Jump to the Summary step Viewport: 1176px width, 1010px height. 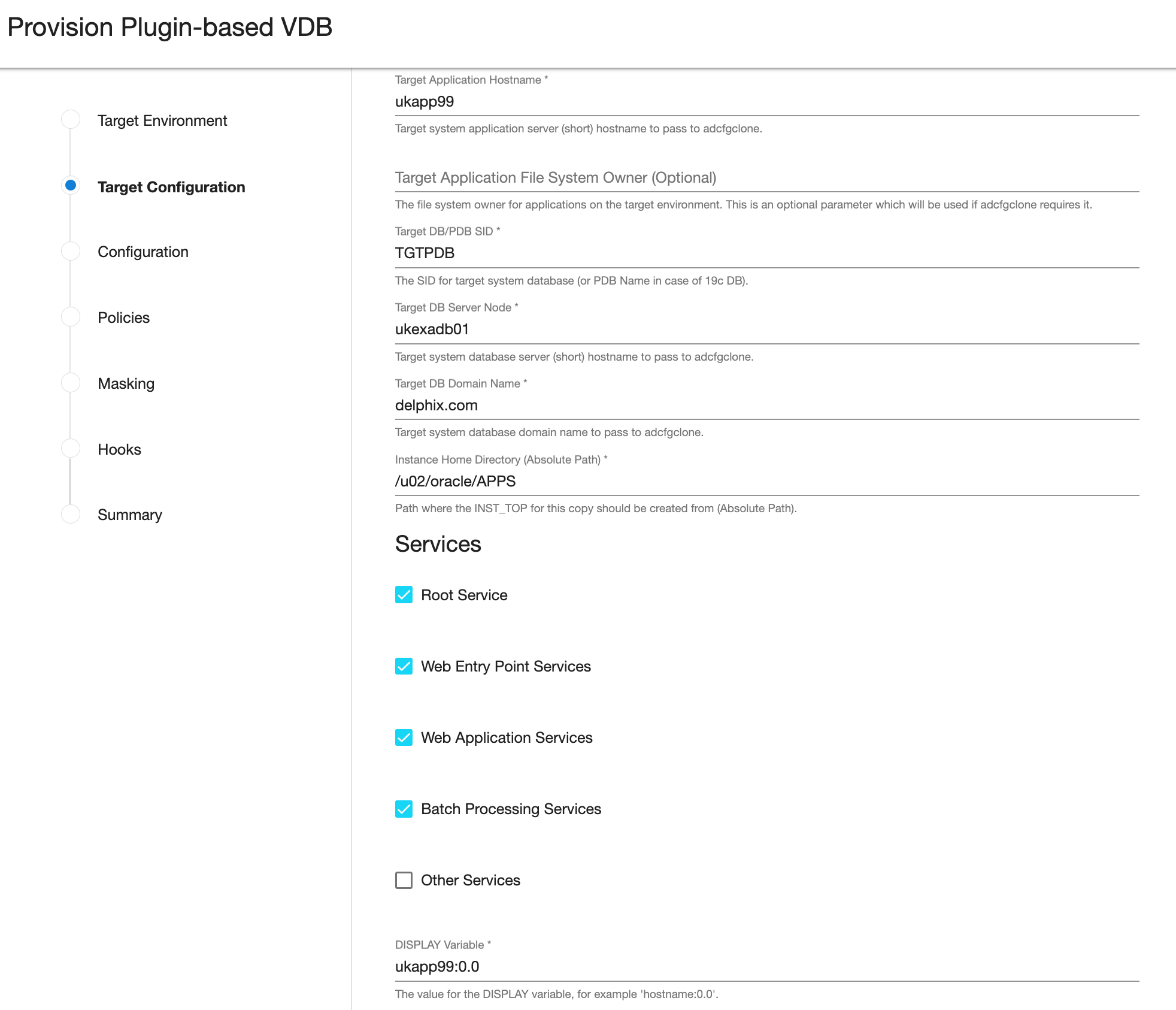point(129,515)
